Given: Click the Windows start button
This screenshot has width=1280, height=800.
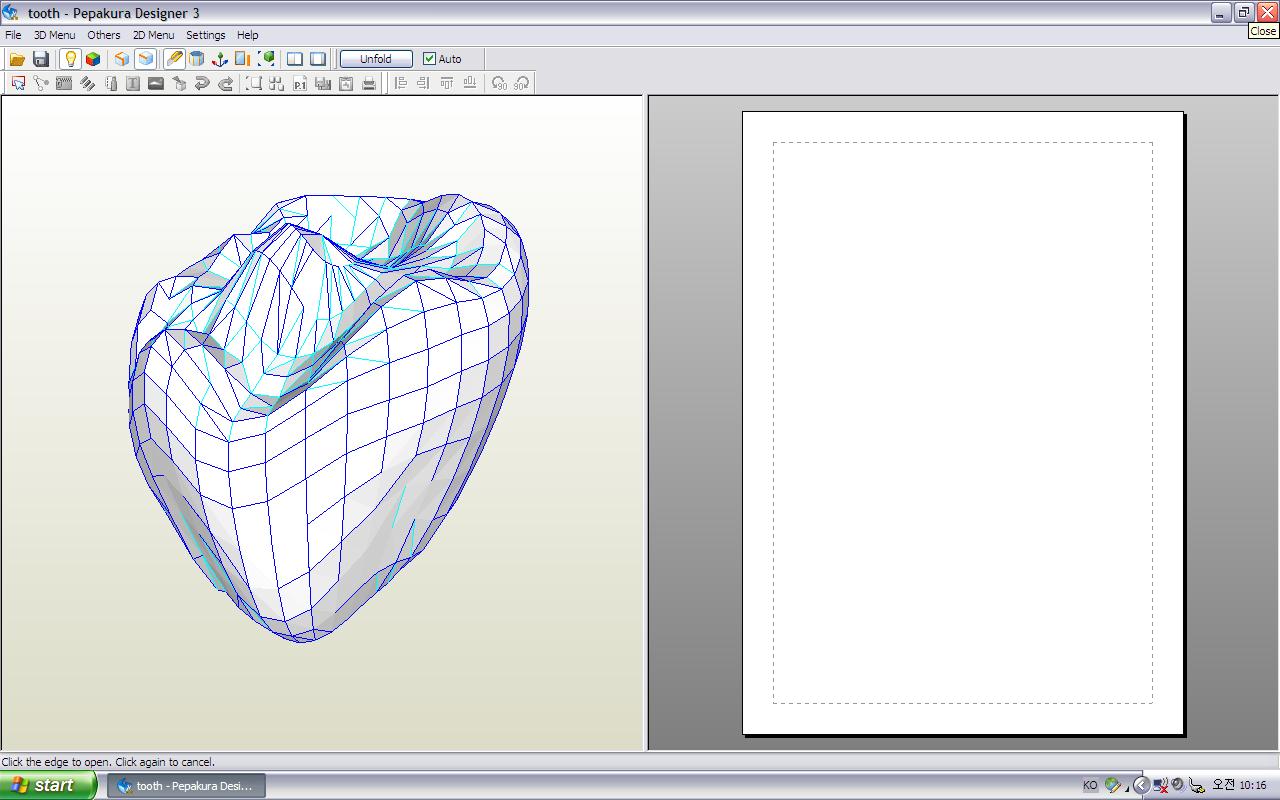Looking at the screenshot, I should click(x=48, y=785).
